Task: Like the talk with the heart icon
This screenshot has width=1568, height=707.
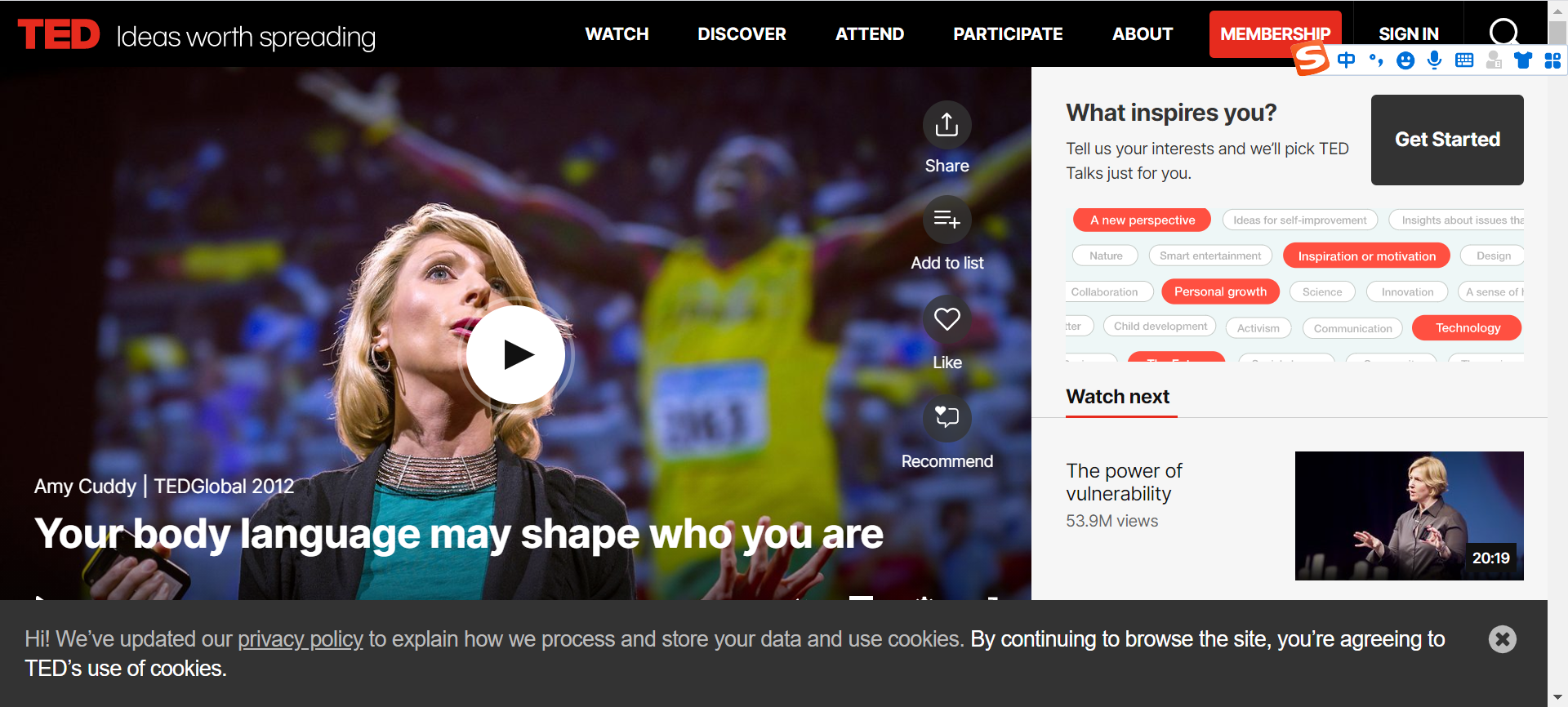Action: 947,318
